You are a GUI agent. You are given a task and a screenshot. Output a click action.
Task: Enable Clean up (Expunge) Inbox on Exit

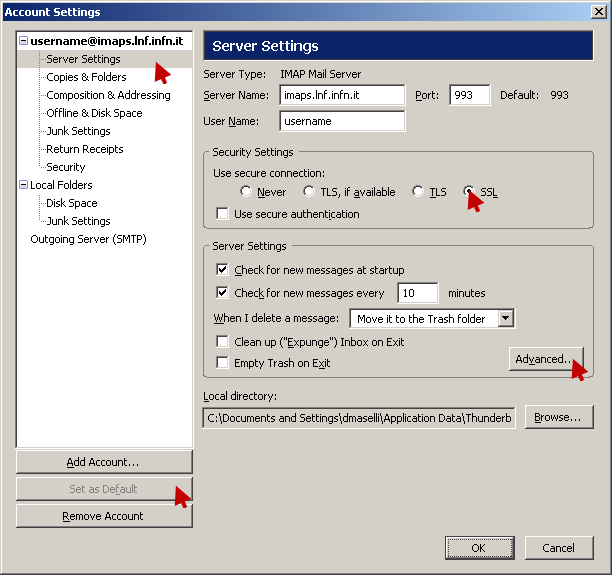click(222, 342)
